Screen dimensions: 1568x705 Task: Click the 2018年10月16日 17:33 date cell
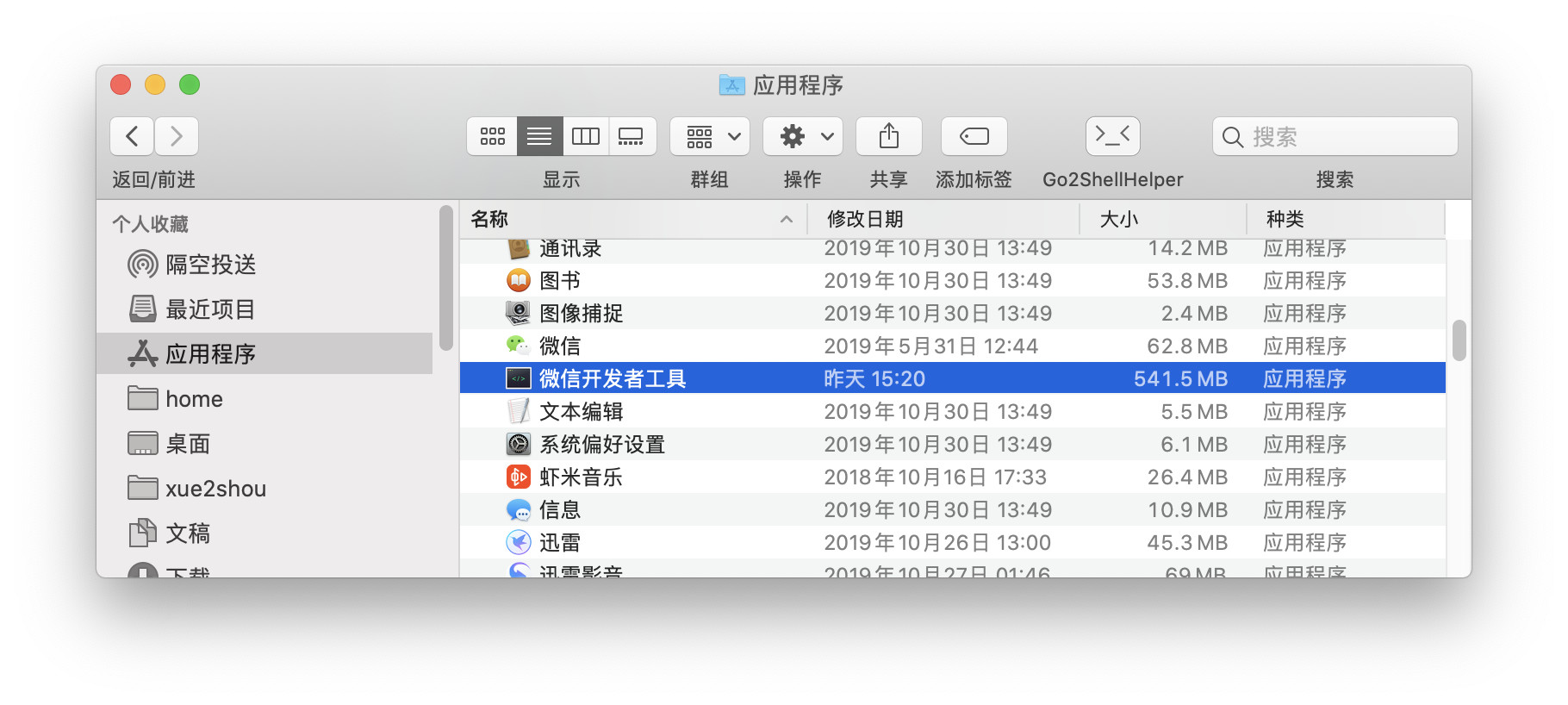935,477
